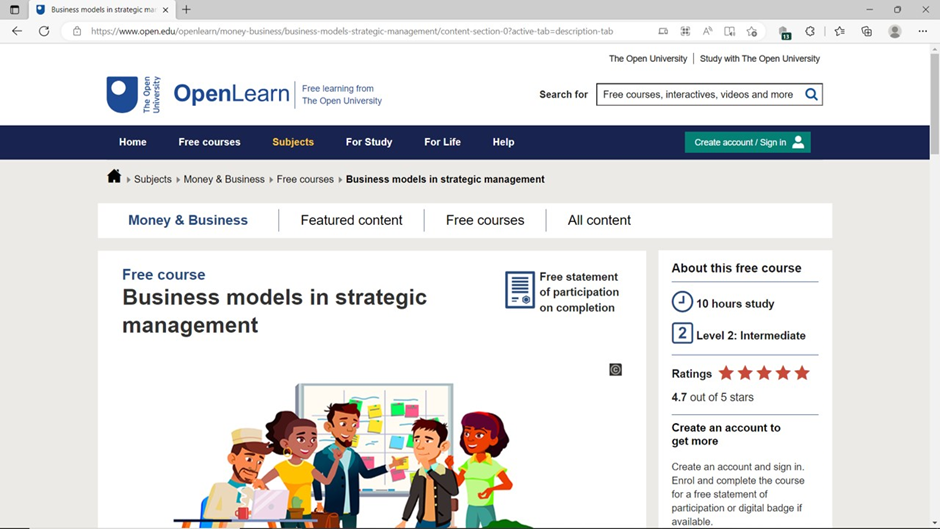Image resolution: width=940 pixels, height=529 pixels.
Task: Open For Study navigation menu
Action: click(369, 142)
